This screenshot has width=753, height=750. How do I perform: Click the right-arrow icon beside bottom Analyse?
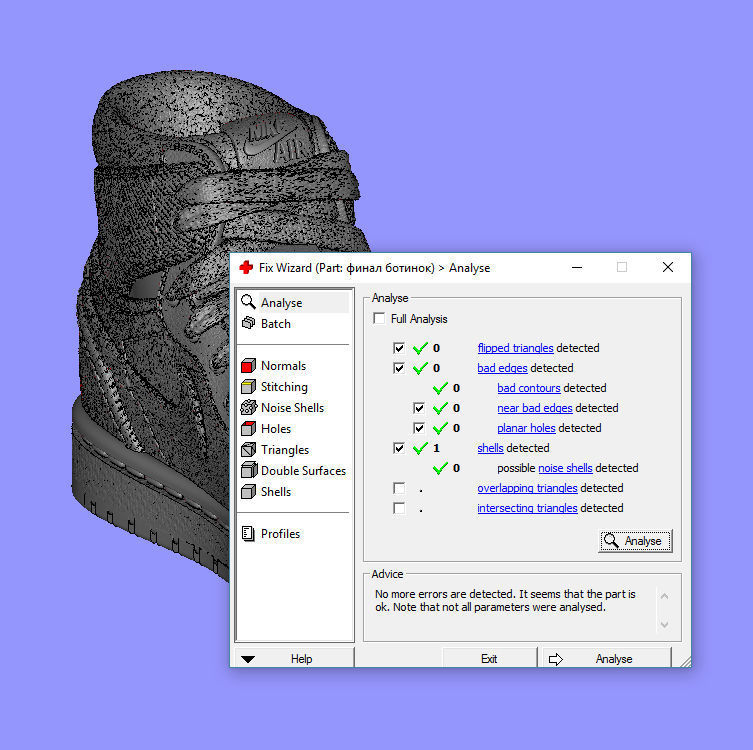[556, 659]
